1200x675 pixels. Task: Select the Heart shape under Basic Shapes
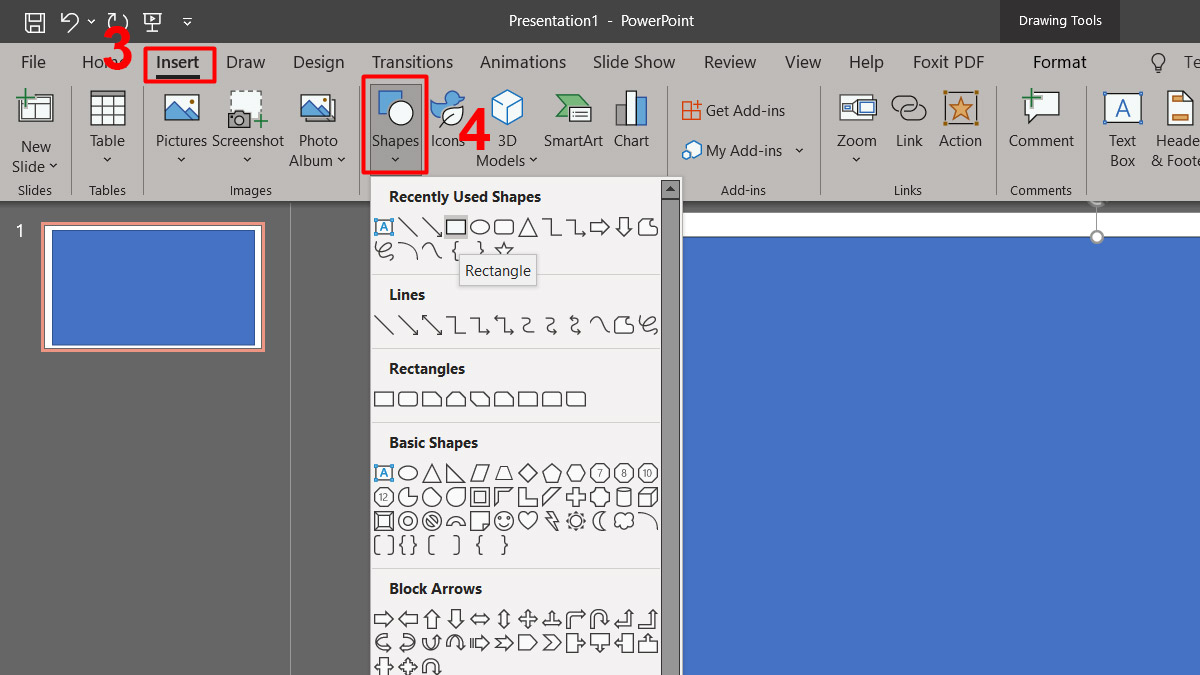[527, 522]
